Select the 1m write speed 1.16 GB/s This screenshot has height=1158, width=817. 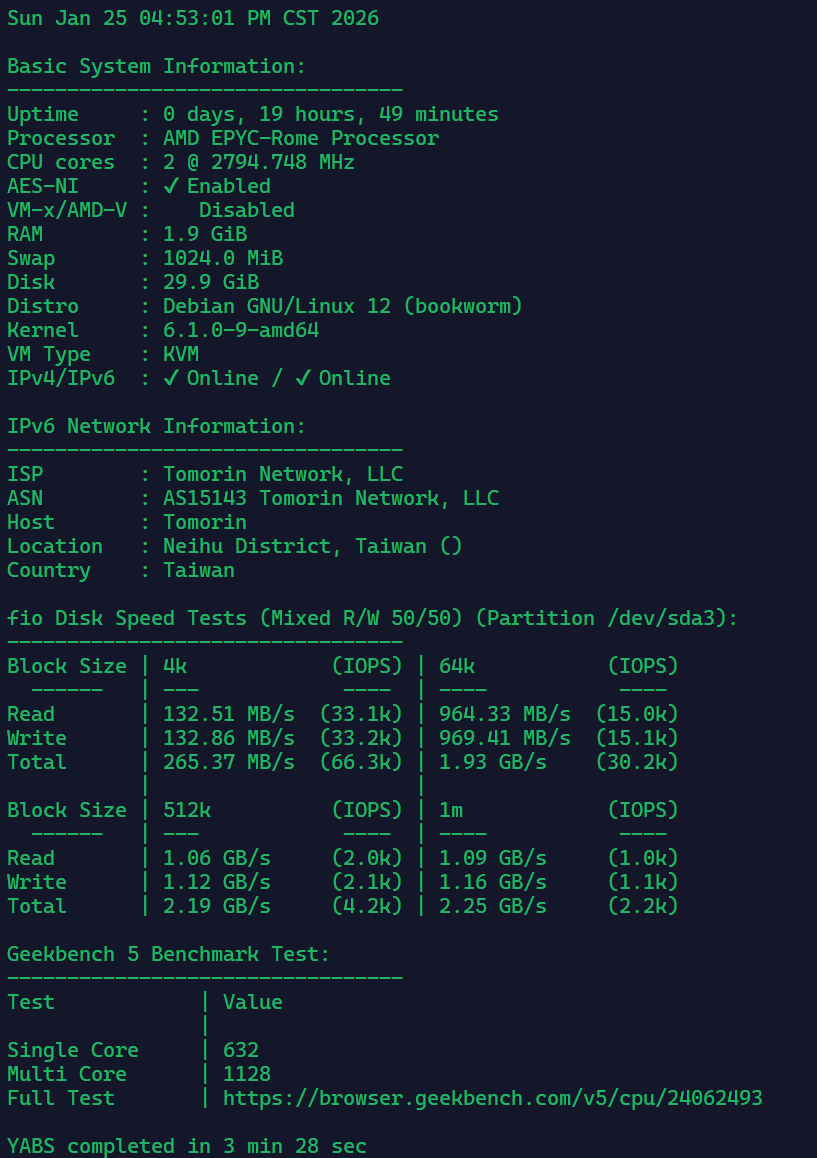pos(493,882)
